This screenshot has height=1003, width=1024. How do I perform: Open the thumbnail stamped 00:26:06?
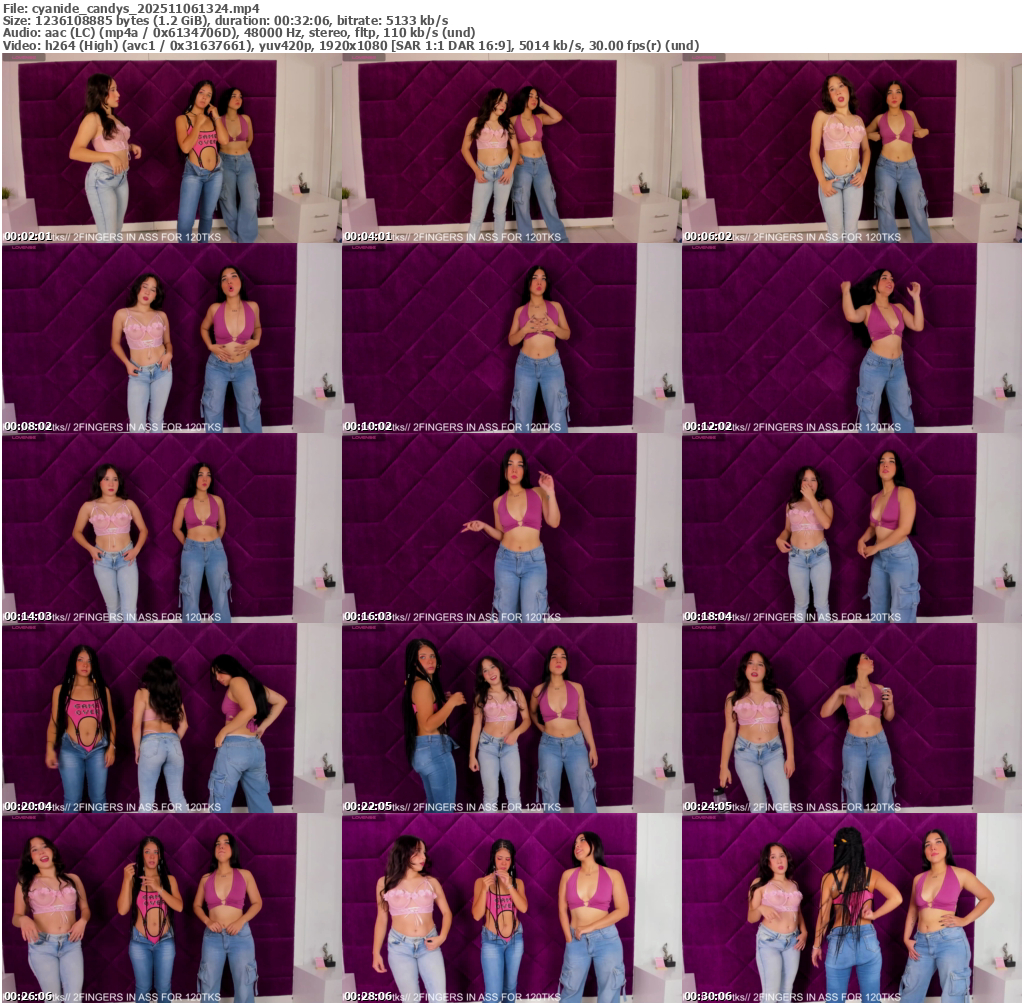point(171,908)
